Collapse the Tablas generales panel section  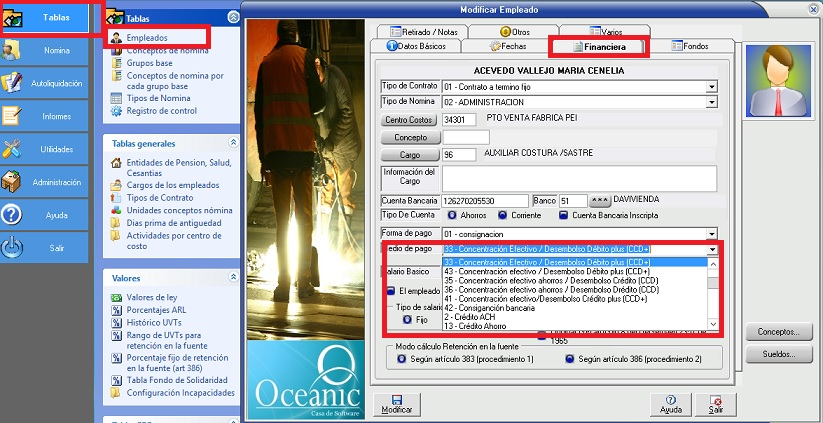pyautogui.click(x=233, y=143)
